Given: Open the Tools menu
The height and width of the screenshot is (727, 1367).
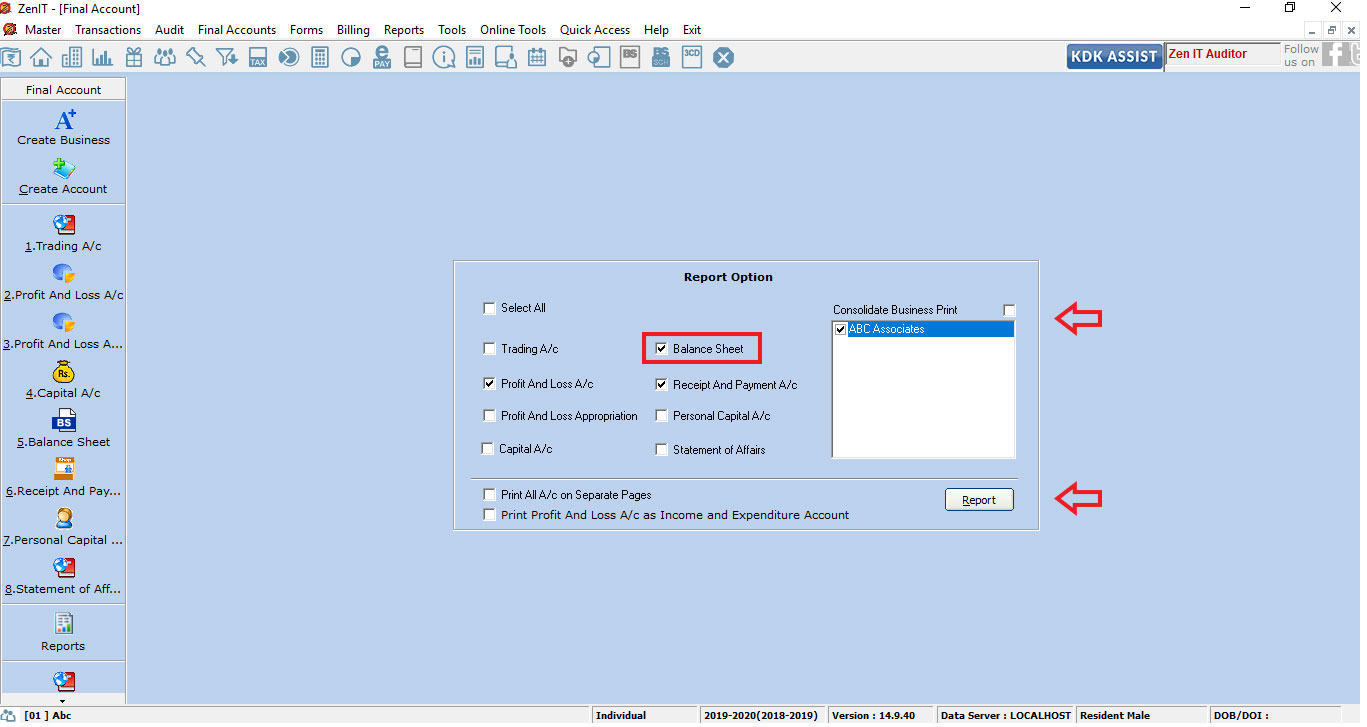Looking at the screenshot, I should pos(452,30).
